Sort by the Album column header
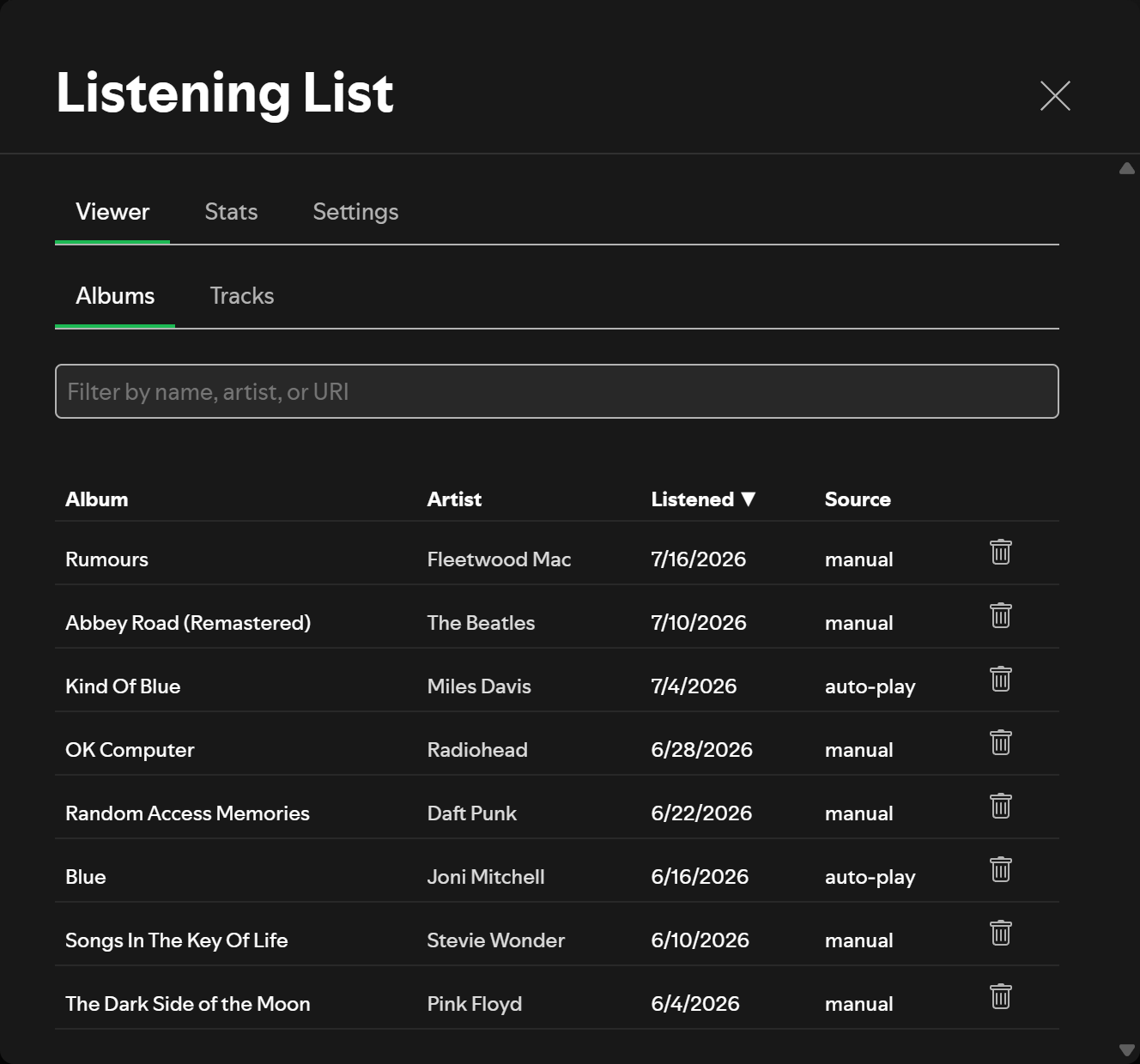This screenshot has height=1064, width=1140. point(97,499)
